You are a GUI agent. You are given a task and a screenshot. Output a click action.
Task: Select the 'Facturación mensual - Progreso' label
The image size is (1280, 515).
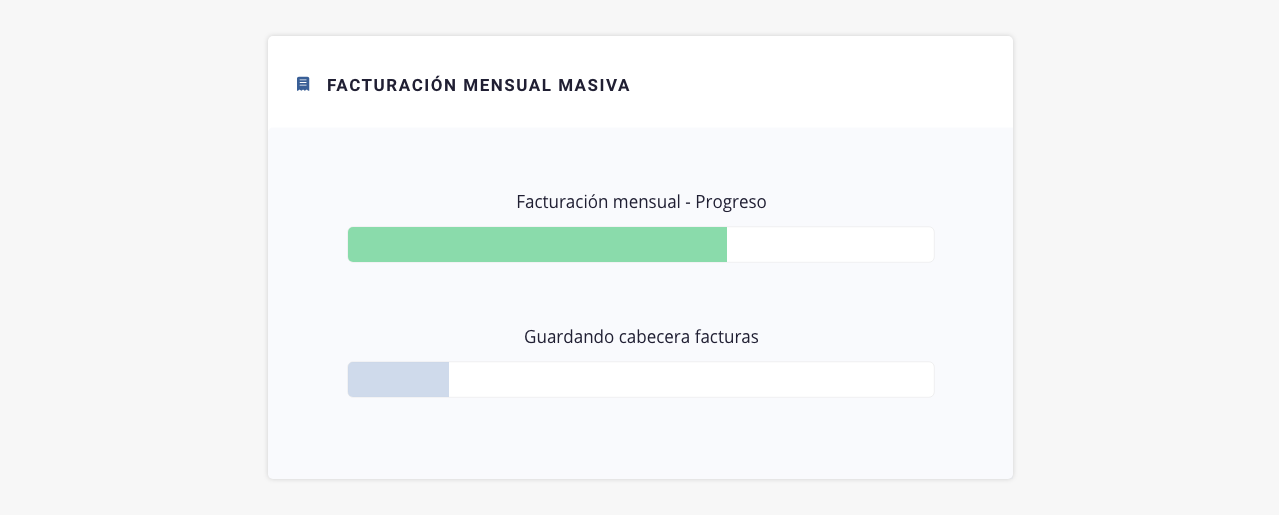(641, 202)
